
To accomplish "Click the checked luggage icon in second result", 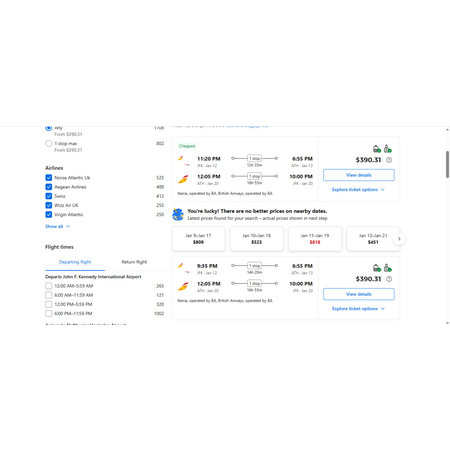I will click(387, 268).
